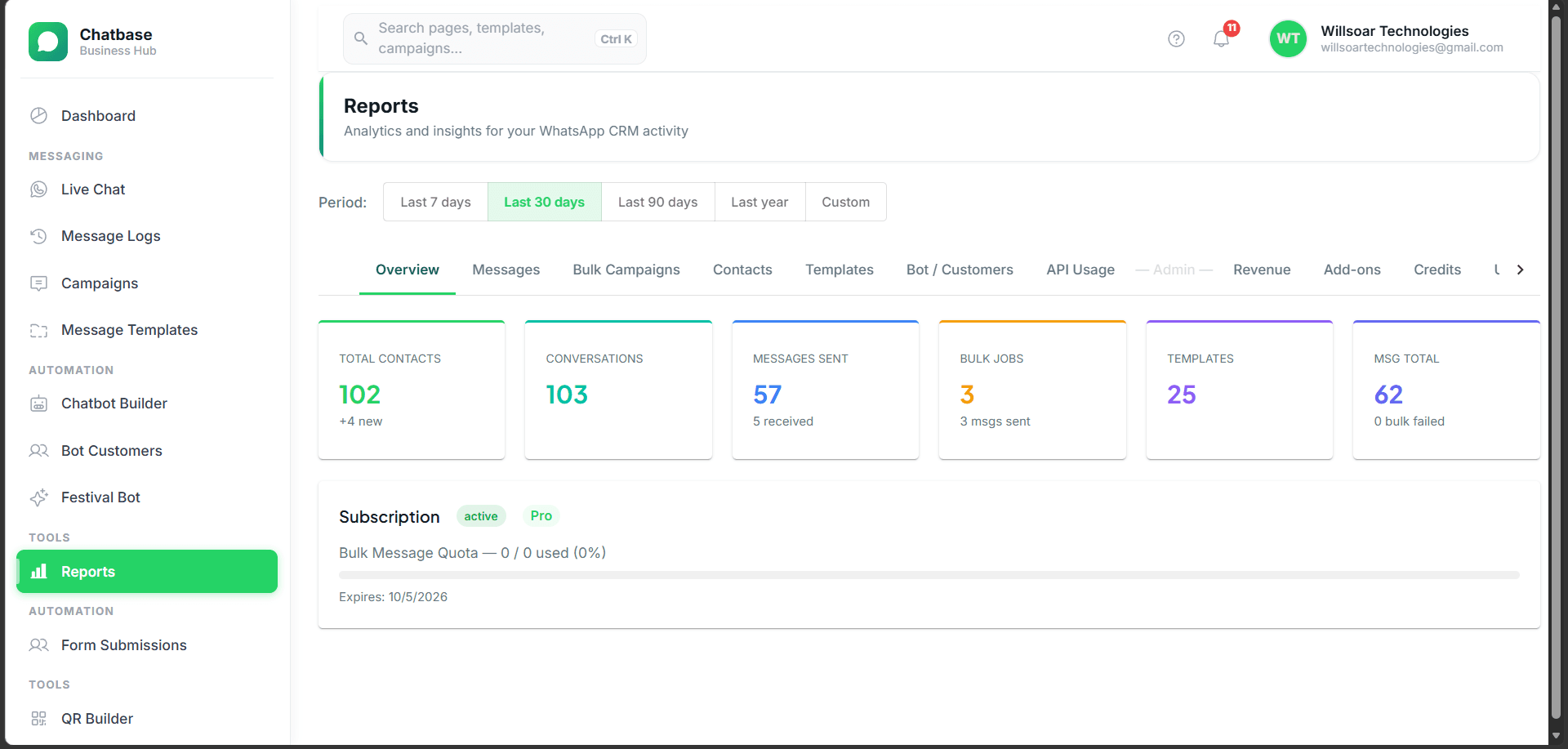Open the Templates tab
This screenshot has width=1568, height=749.
[x=839, y=270]
